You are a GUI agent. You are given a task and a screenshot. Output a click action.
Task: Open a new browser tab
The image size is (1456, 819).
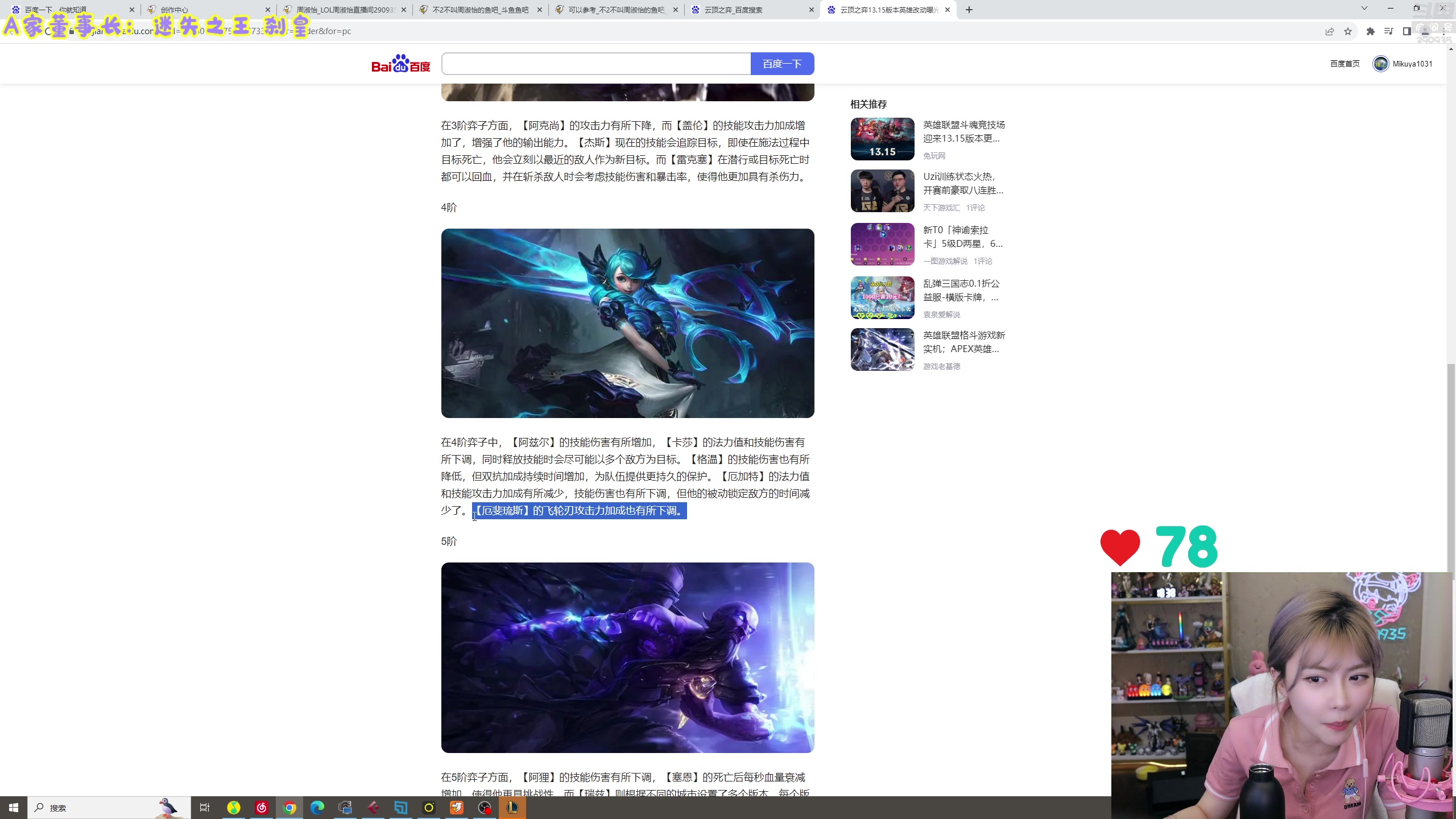coord(969,10)
